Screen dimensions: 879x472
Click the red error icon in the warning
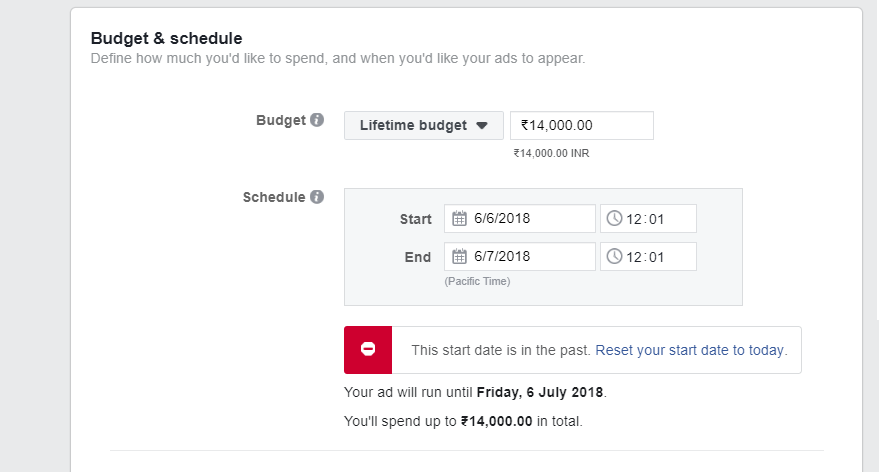point(368,350)
